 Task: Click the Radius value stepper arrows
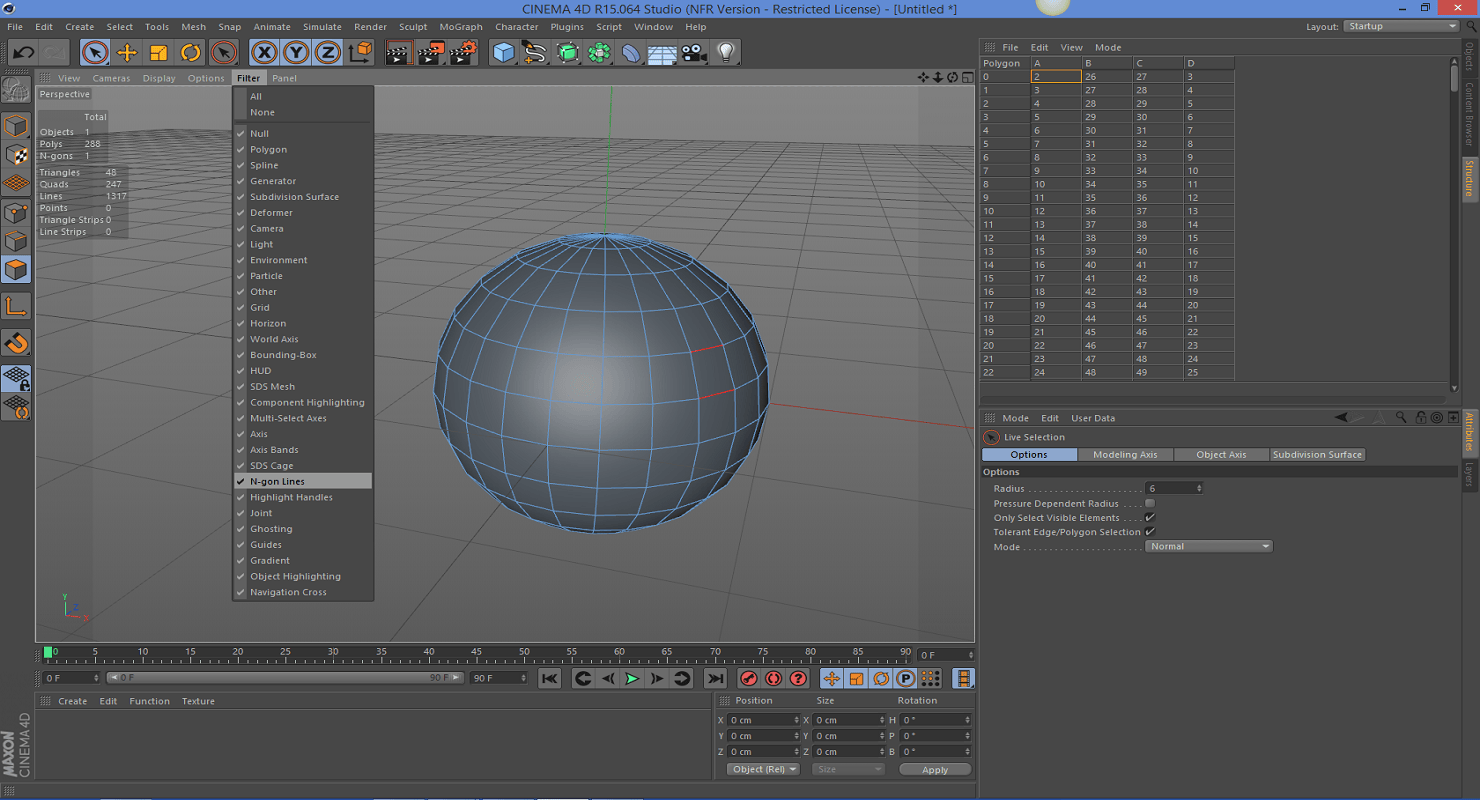point(1199,488)
